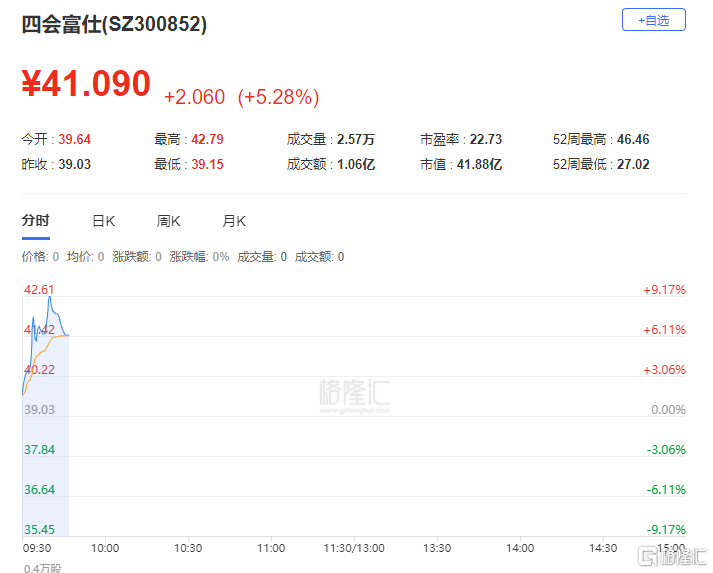
Task: Click the chart axis label 35.45
Action: pos(40,530)
